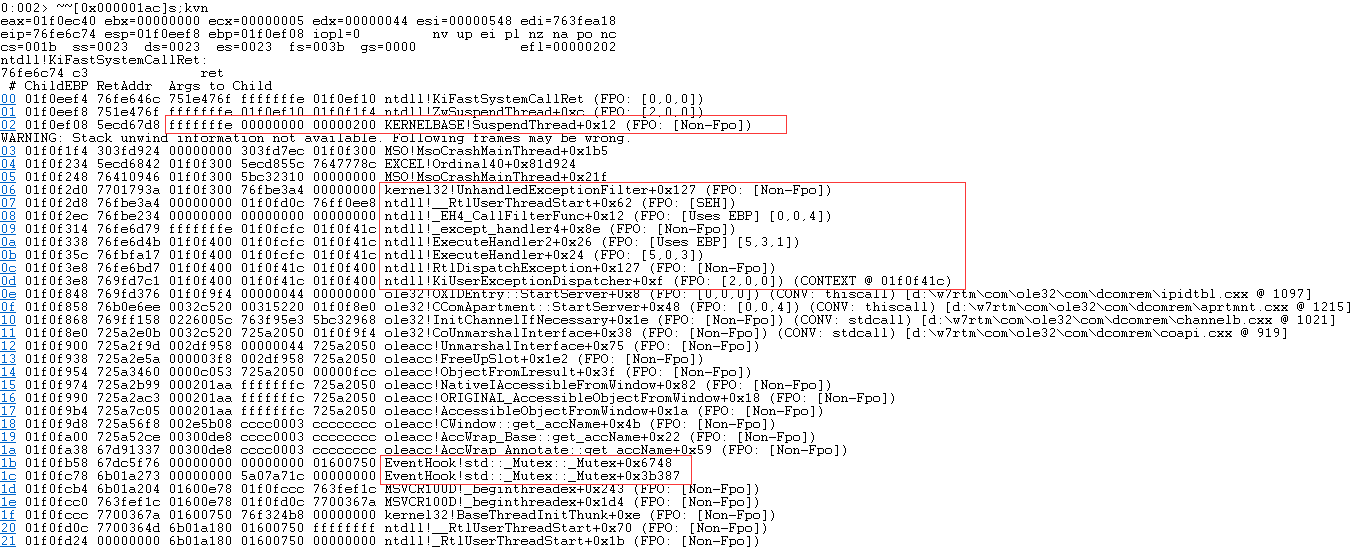Open frame 03 MsoCrashMainThread link
The width and height of the screenshot is (1366, 551).
pyautogui.click(x=8, y=150)
